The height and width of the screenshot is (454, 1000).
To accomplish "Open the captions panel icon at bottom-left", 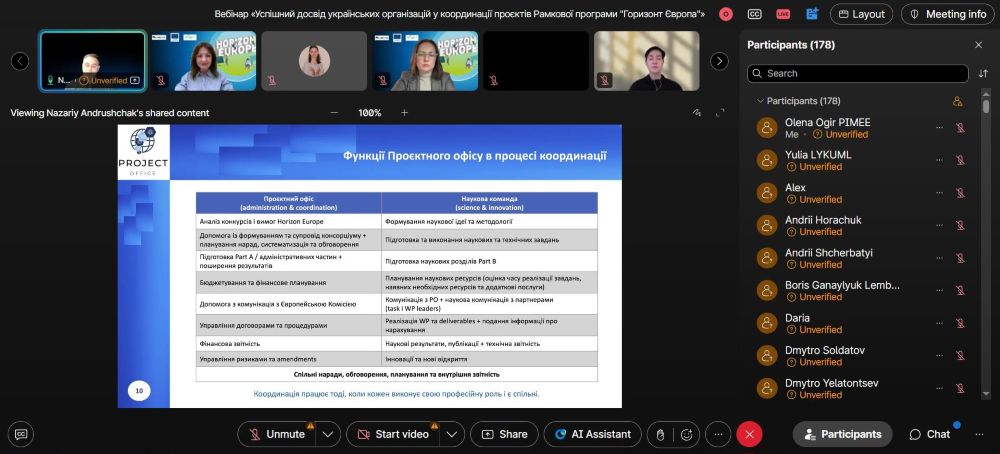I will (21, 434).
